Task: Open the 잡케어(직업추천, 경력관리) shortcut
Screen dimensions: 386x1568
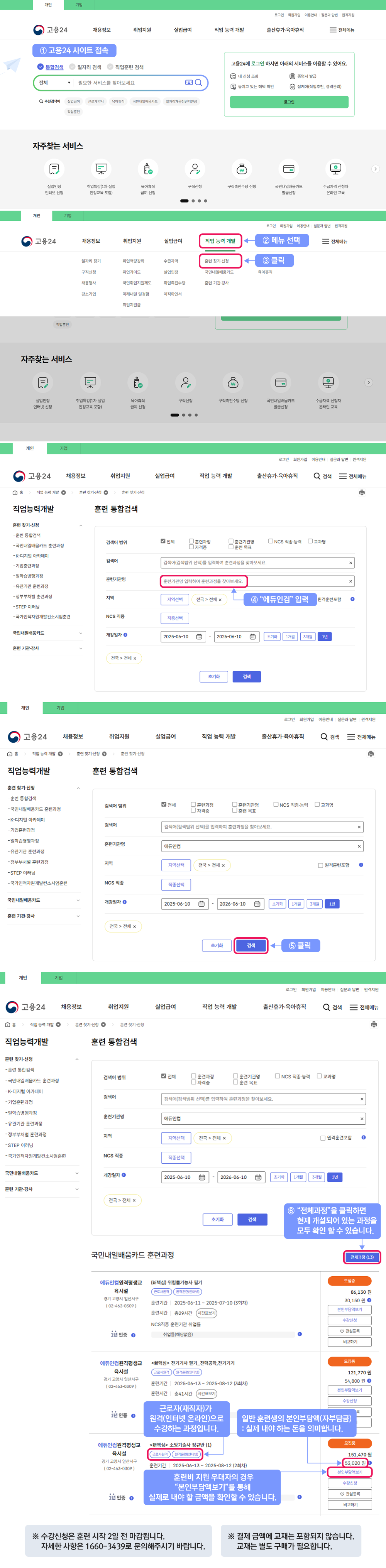Action: 315,86
